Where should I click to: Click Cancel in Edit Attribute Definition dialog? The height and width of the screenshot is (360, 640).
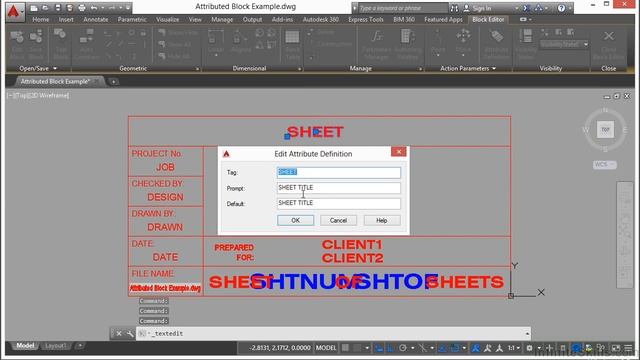tap(338, 220)
